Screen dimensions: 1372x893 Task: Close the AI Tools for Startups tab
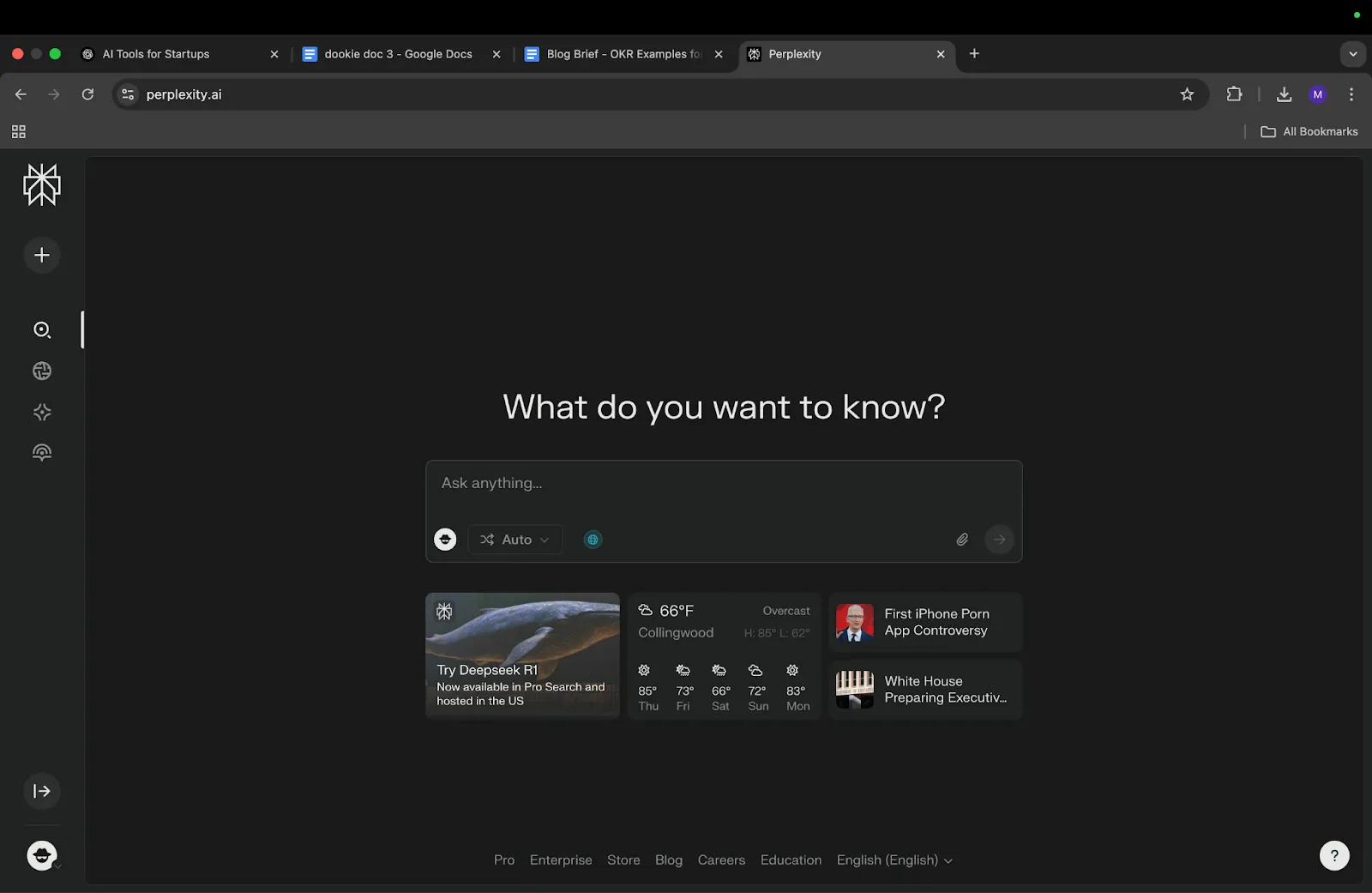tap(274, 54)
